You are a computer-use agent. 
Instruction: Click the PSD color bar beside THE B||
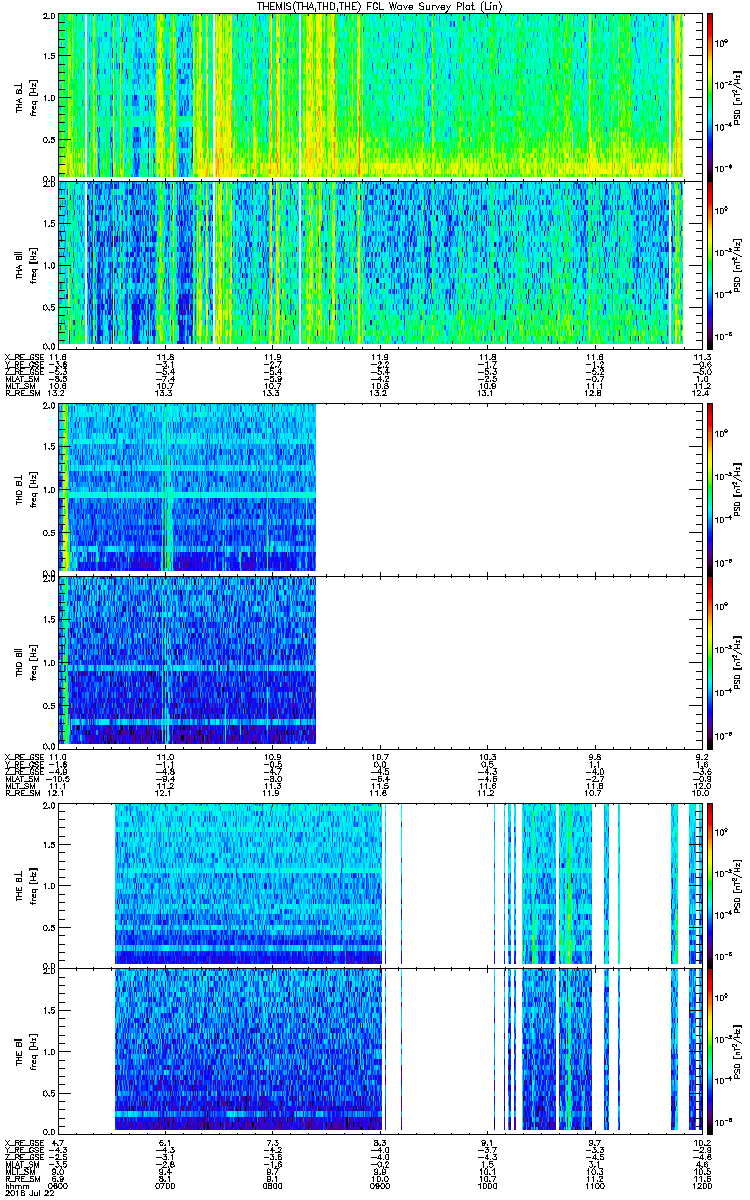click(x=710, y=1049)
